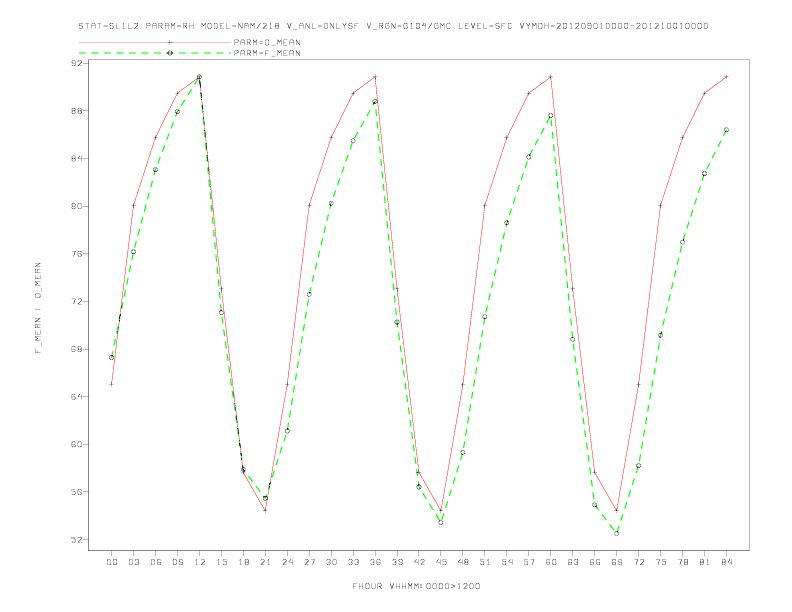Click x-axis hour label 06
Image resolution: width=792 pixels, height=612 pixels.
[x=156, y=562]
